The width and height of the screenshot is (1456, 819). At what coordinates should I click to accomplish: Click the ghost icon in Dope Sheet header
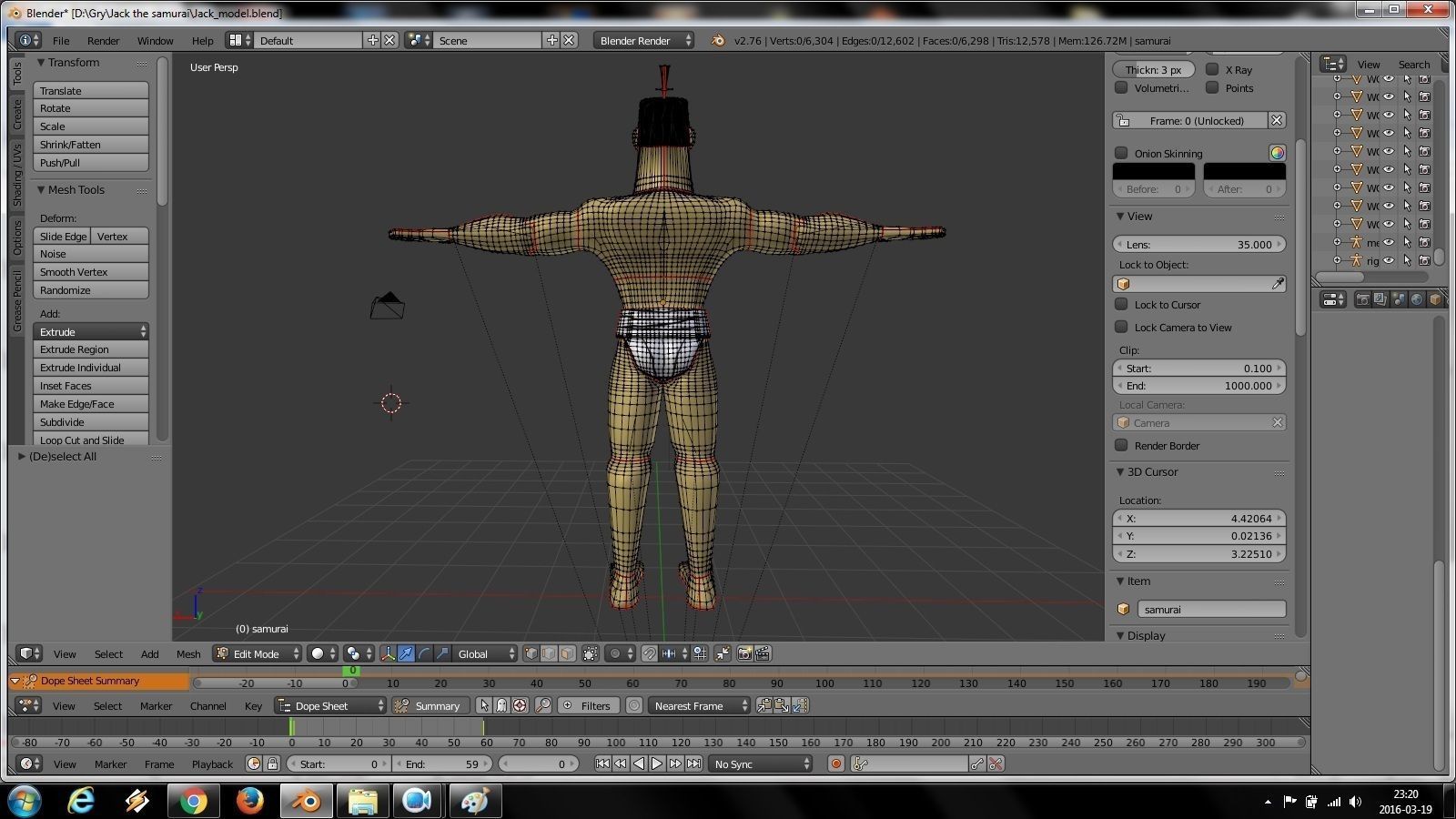pyautogui.click(x=501, y=705)
